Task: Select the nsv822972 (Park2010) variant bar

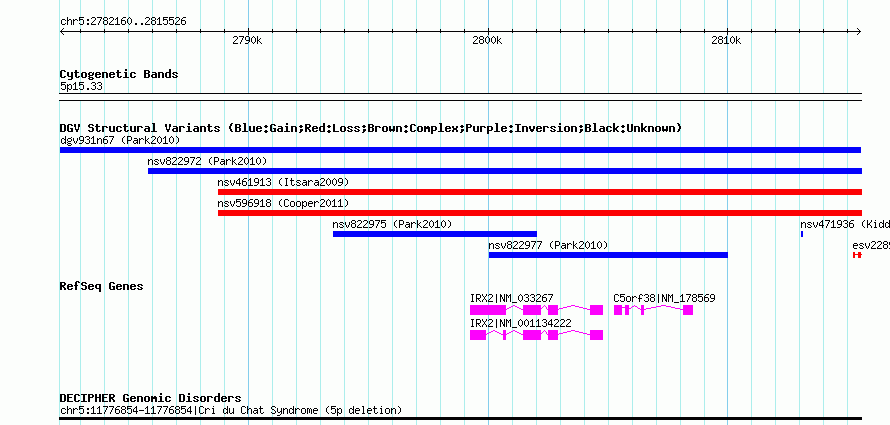Action: 505,171
